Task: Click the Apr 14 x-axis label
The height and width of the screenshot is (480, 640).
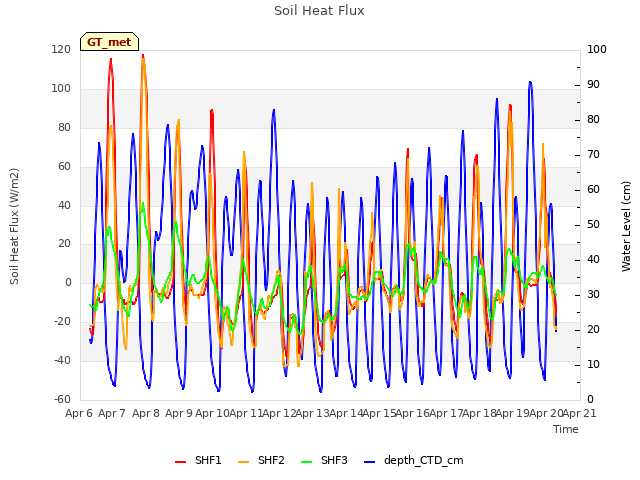Action: [x=346, y=413]
